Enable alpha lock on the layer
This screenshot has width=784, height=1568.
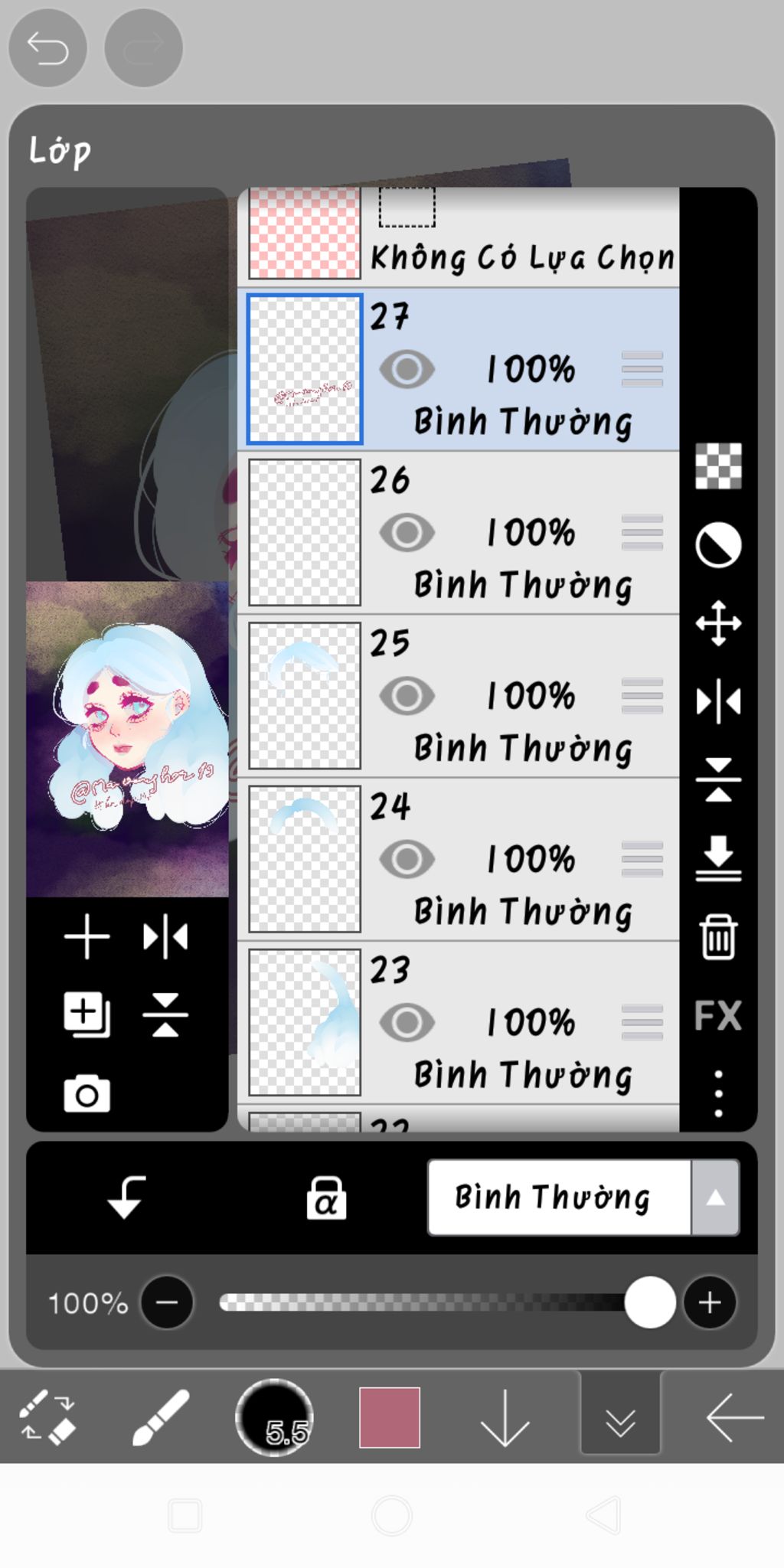[326, 1197]
